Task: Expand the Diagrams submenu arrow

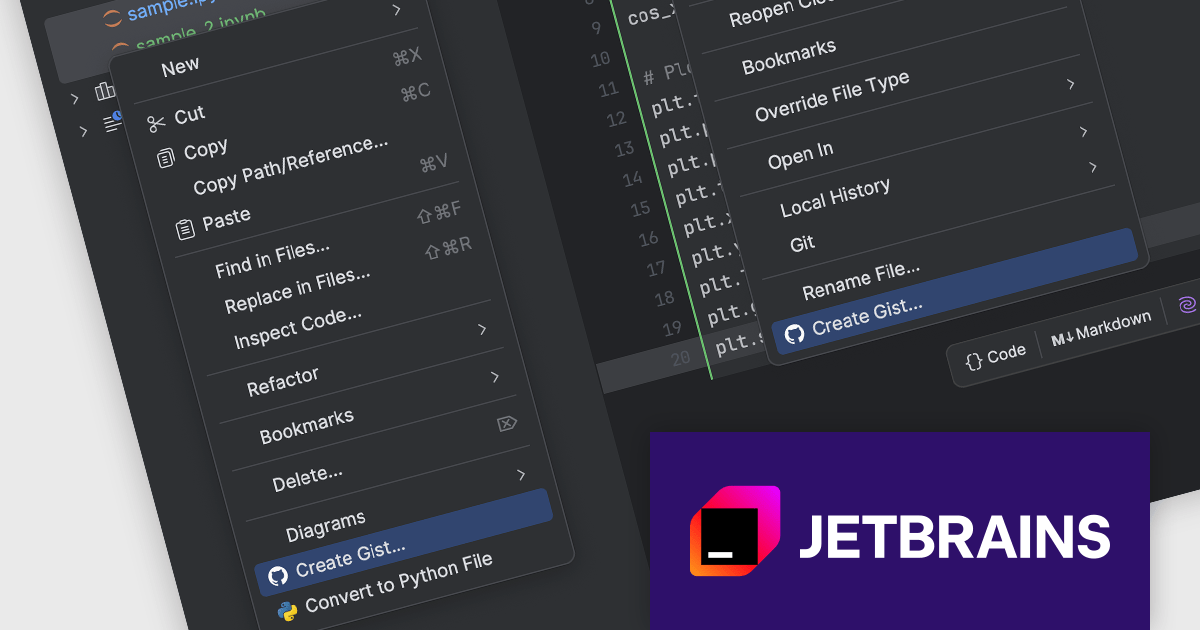Action: click(521, 474)
